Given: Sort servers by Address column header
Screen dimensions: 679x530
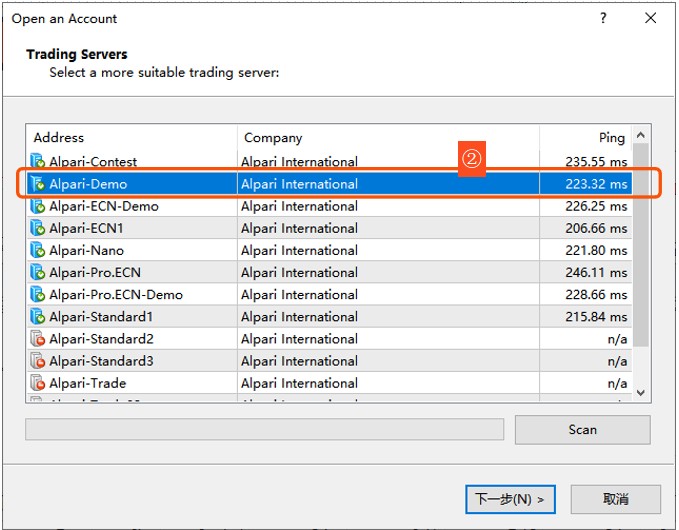Looking at the screenshot, I should 132,137.
